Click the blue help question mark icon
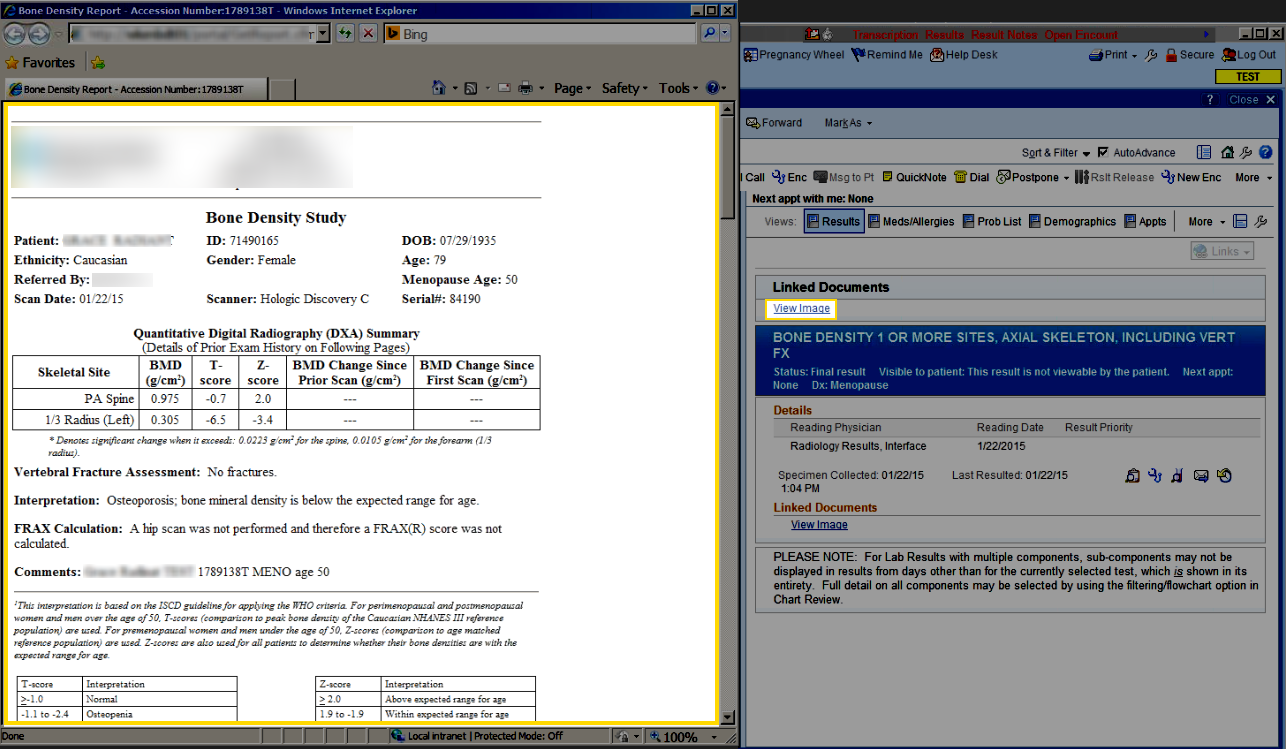Screen dimensions: 1286x749 pos(1265,153)
